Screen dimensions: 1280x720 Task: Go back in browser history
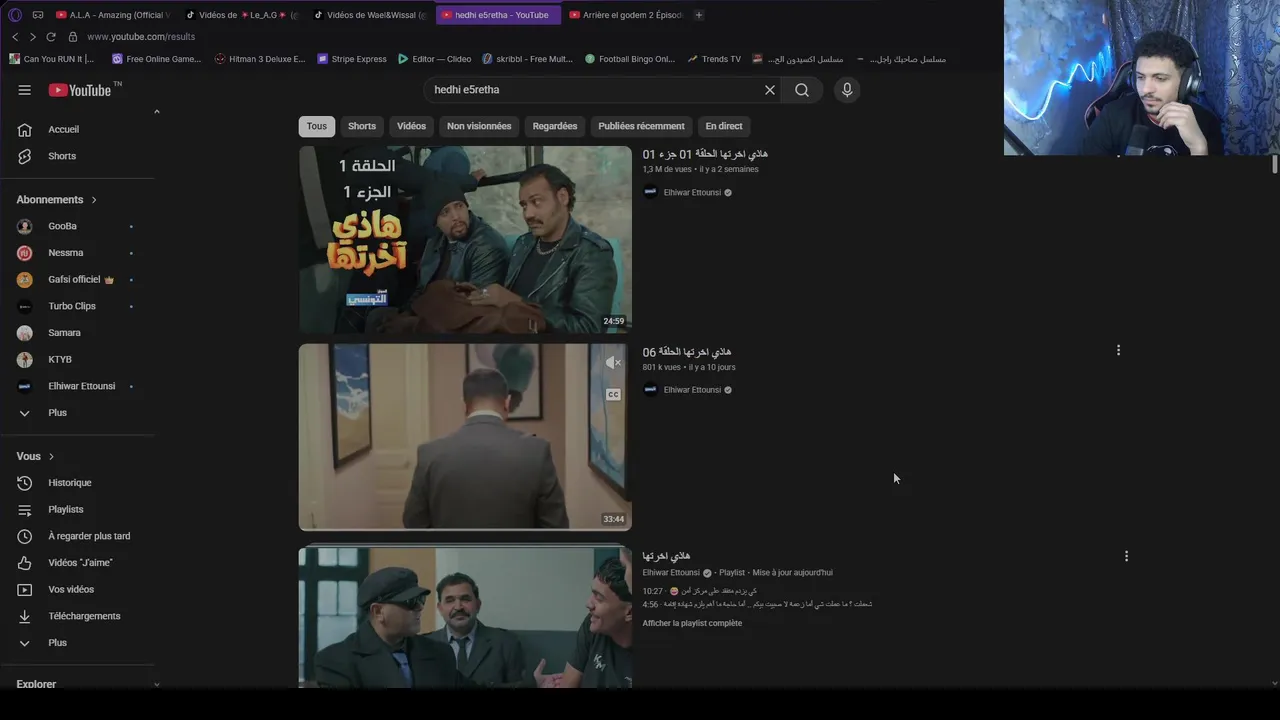point(15,37)
